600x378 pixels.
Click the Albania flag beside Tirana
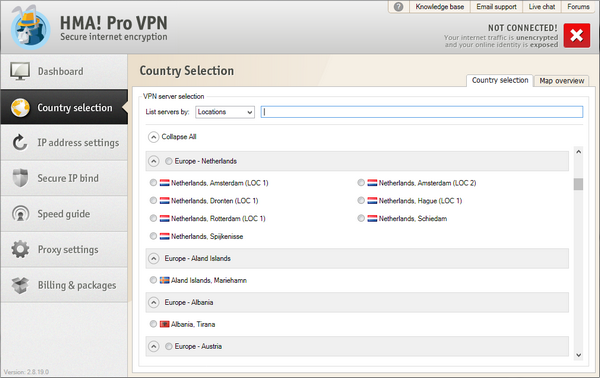coord(165,324)
